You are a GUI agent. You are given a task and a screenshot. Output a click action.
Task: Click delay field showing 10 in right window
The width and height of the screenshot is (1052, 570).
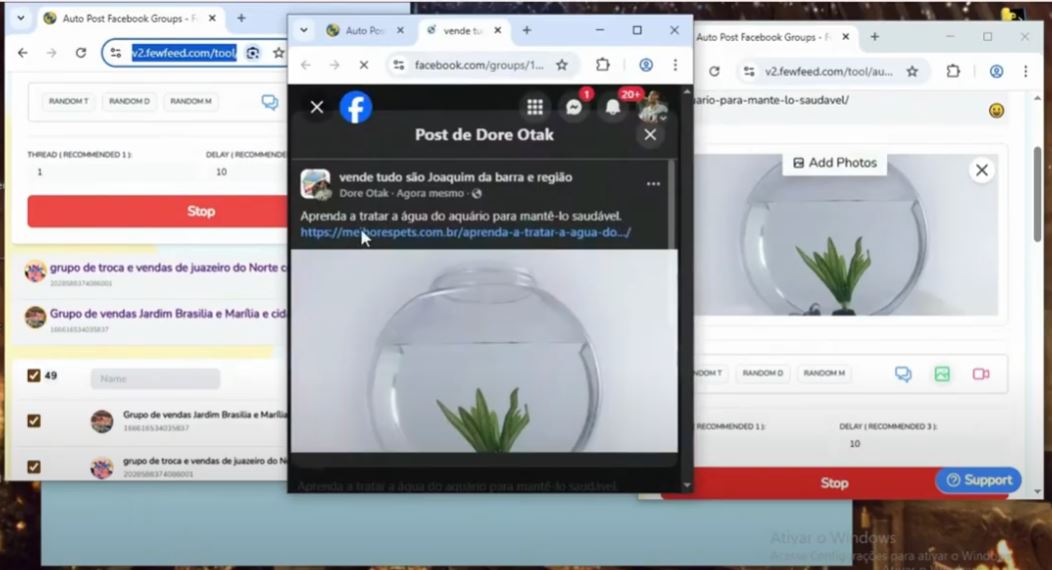923,444
